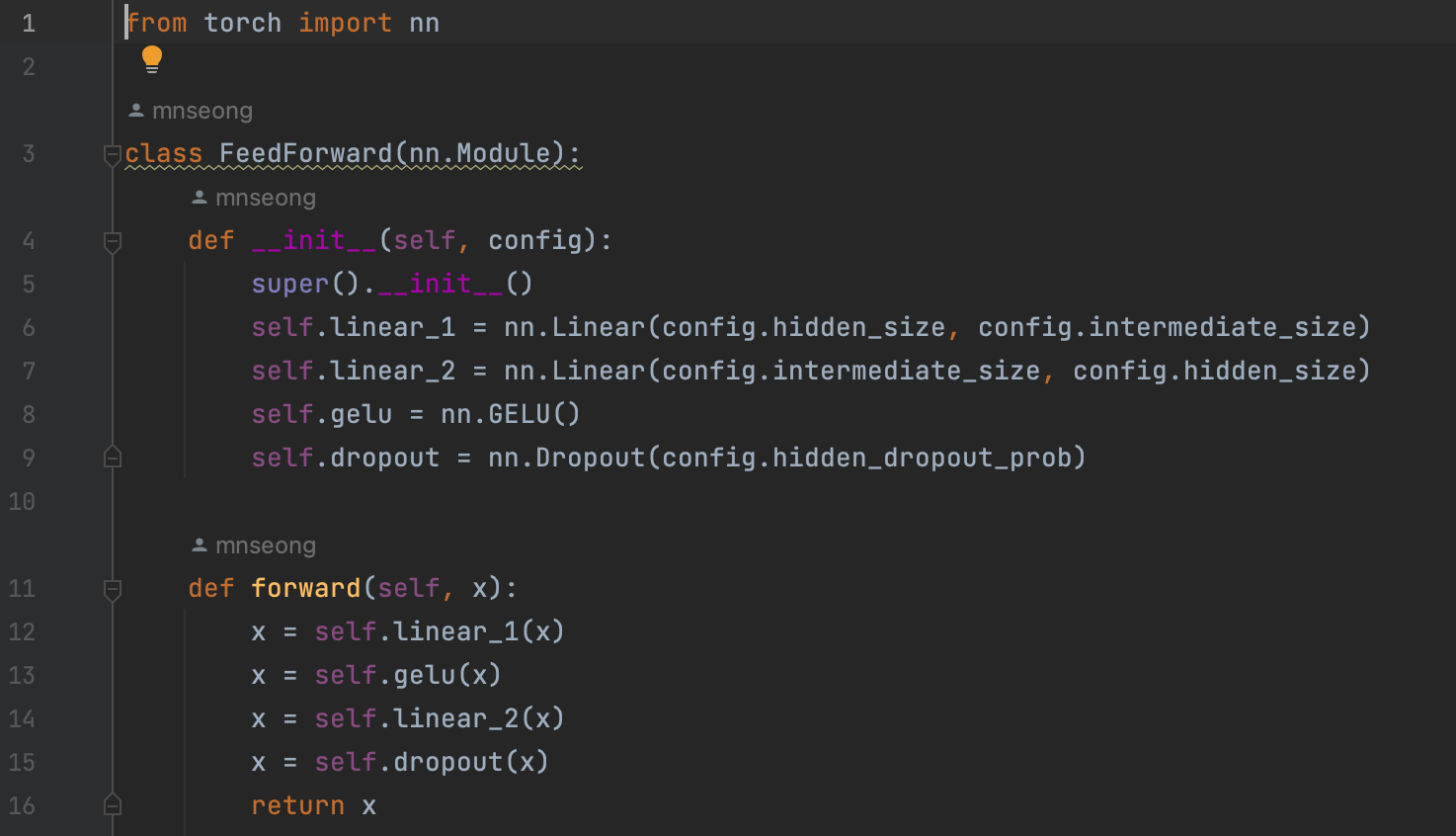Click 'self.linear_2(x)' call on line 14
This screenshot has width=1456, height=836.
(441, 718)
